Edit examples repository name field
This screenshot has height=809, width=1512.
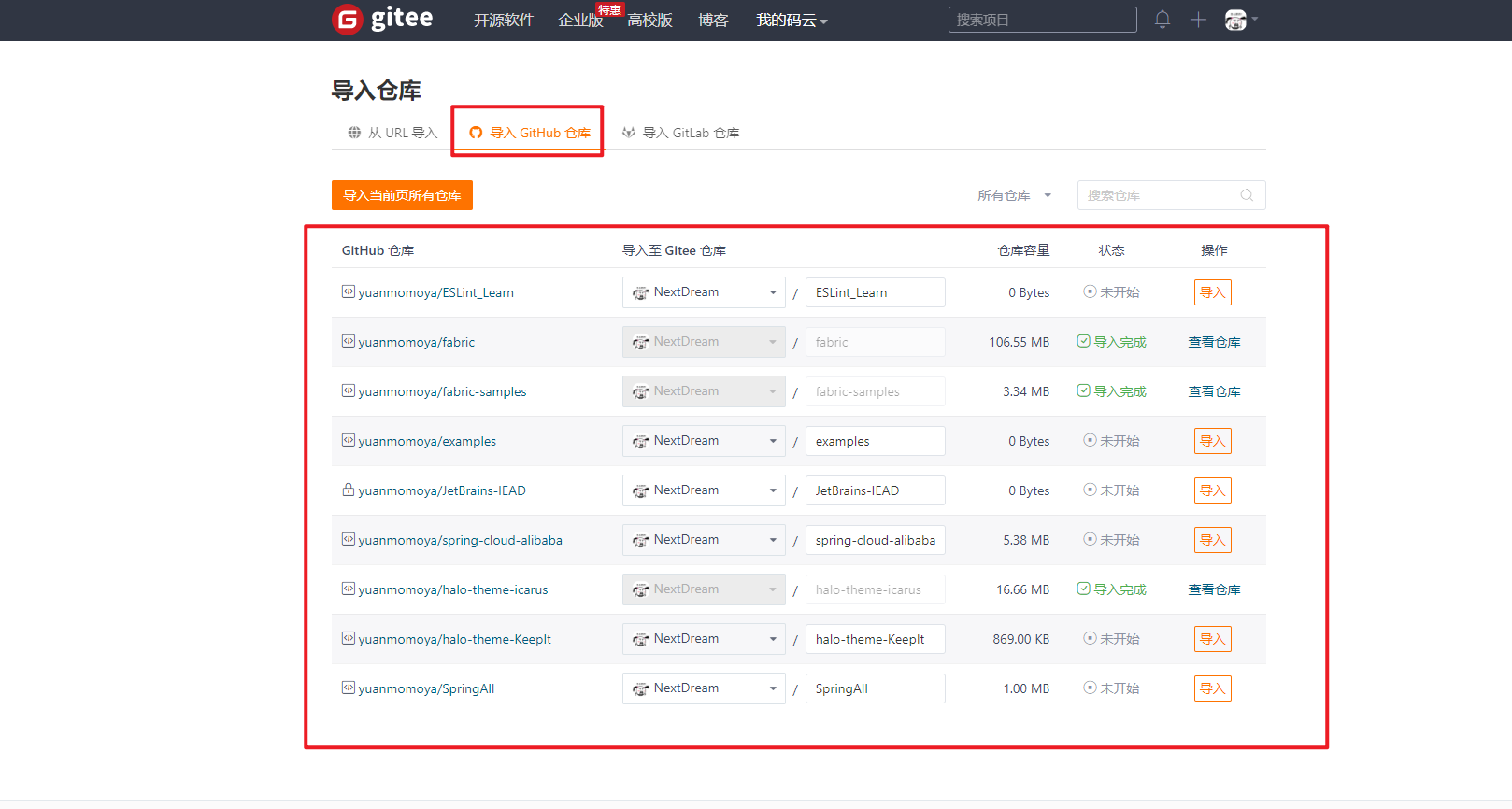876,441
